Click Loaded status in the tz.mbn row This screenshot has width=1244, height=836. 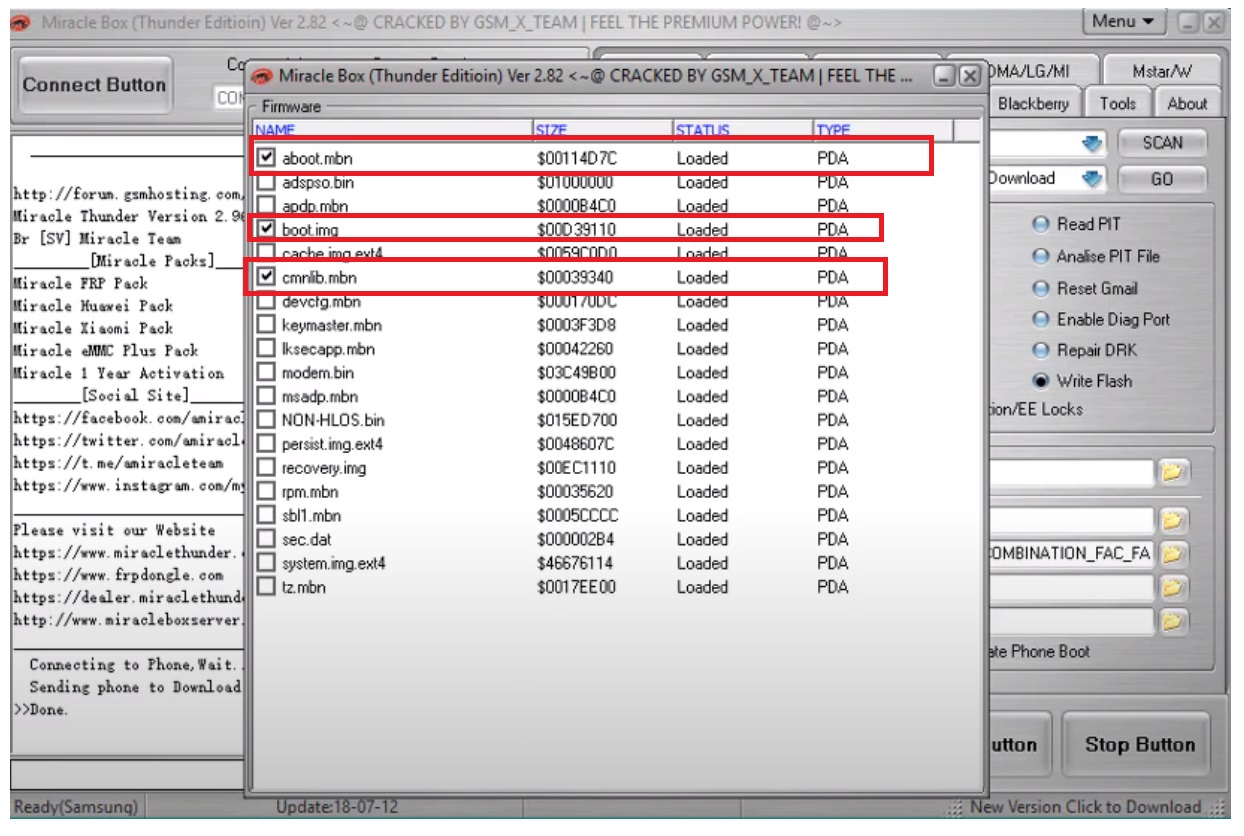pos(702,587)
